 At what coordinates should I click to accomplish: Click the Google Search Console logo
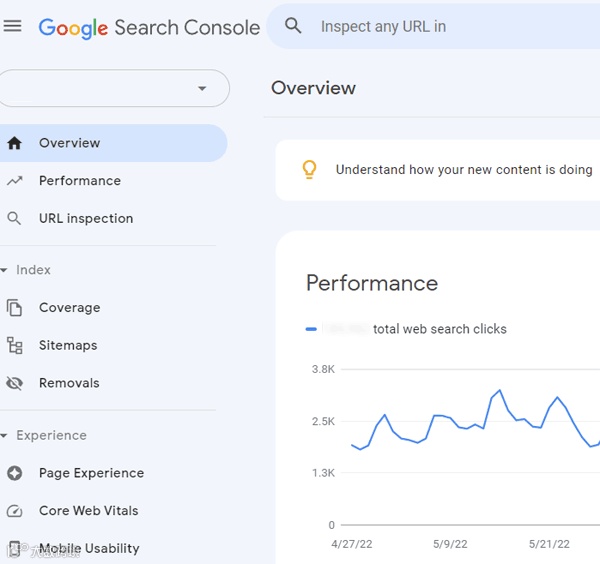149,28
